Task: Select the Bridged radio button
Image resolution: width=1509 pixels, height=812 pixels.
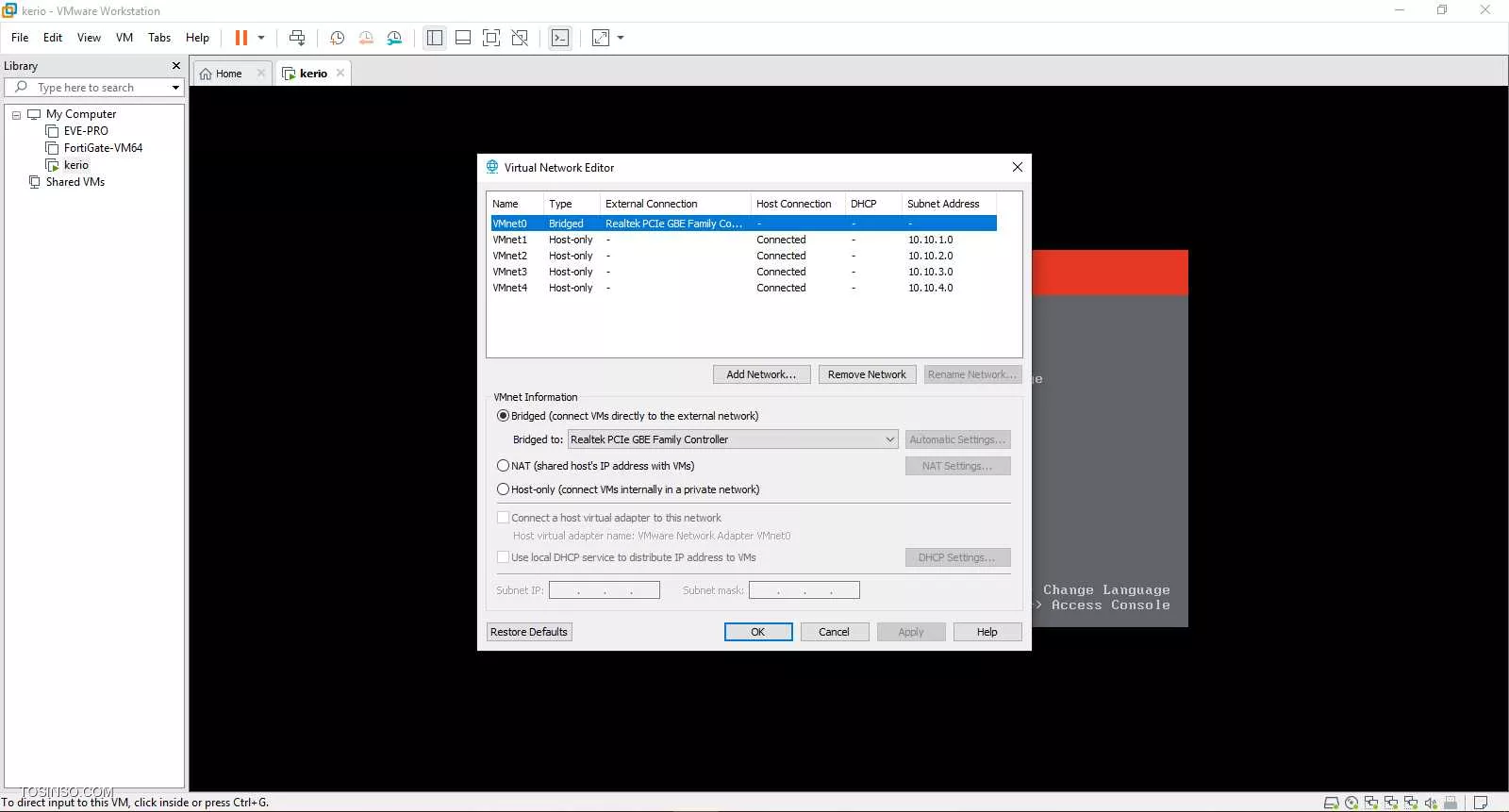Action: coord(503,416)
